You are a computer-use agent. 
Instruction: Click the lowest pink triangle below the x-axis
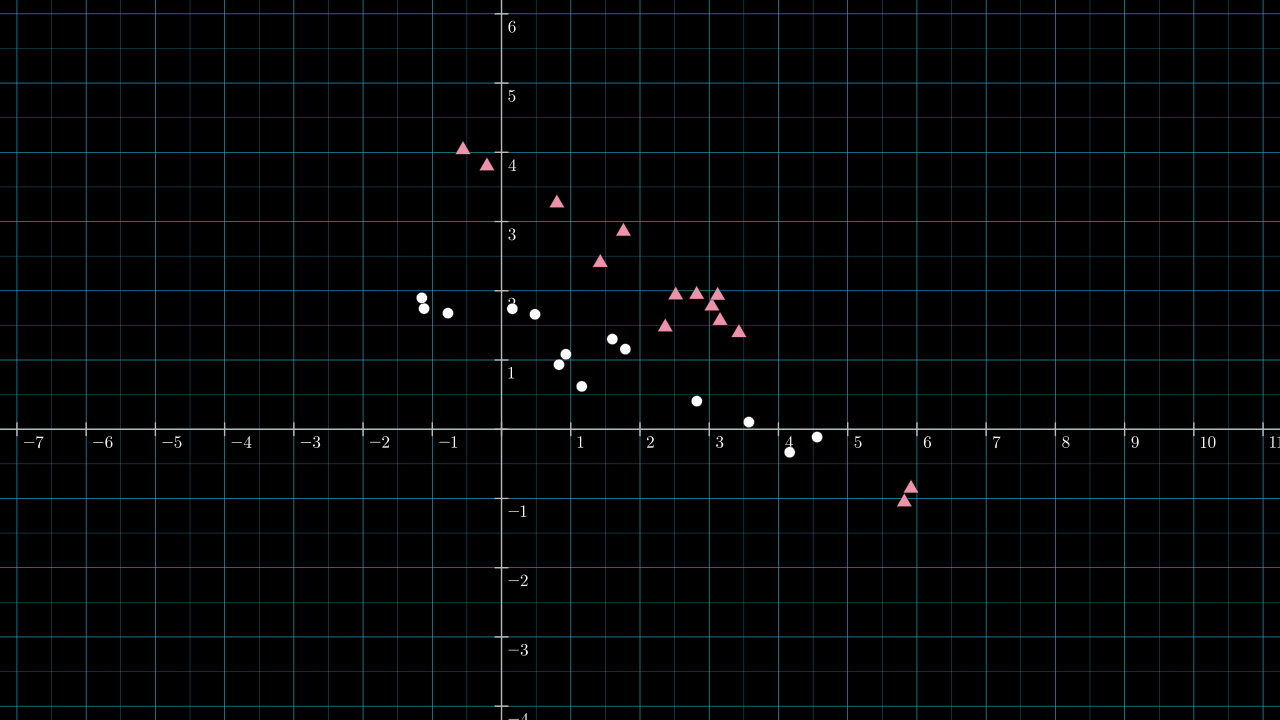click(904, 500)
